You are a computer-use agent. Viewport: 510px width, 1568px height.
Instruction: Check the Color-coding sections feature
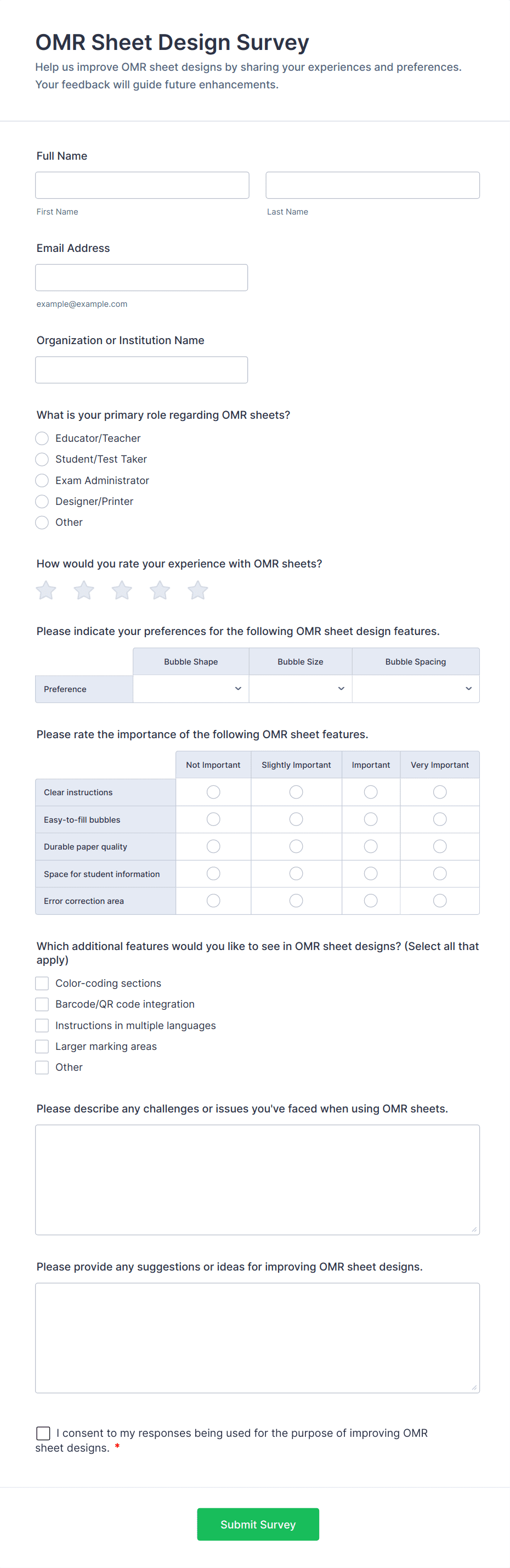[42, 983]
